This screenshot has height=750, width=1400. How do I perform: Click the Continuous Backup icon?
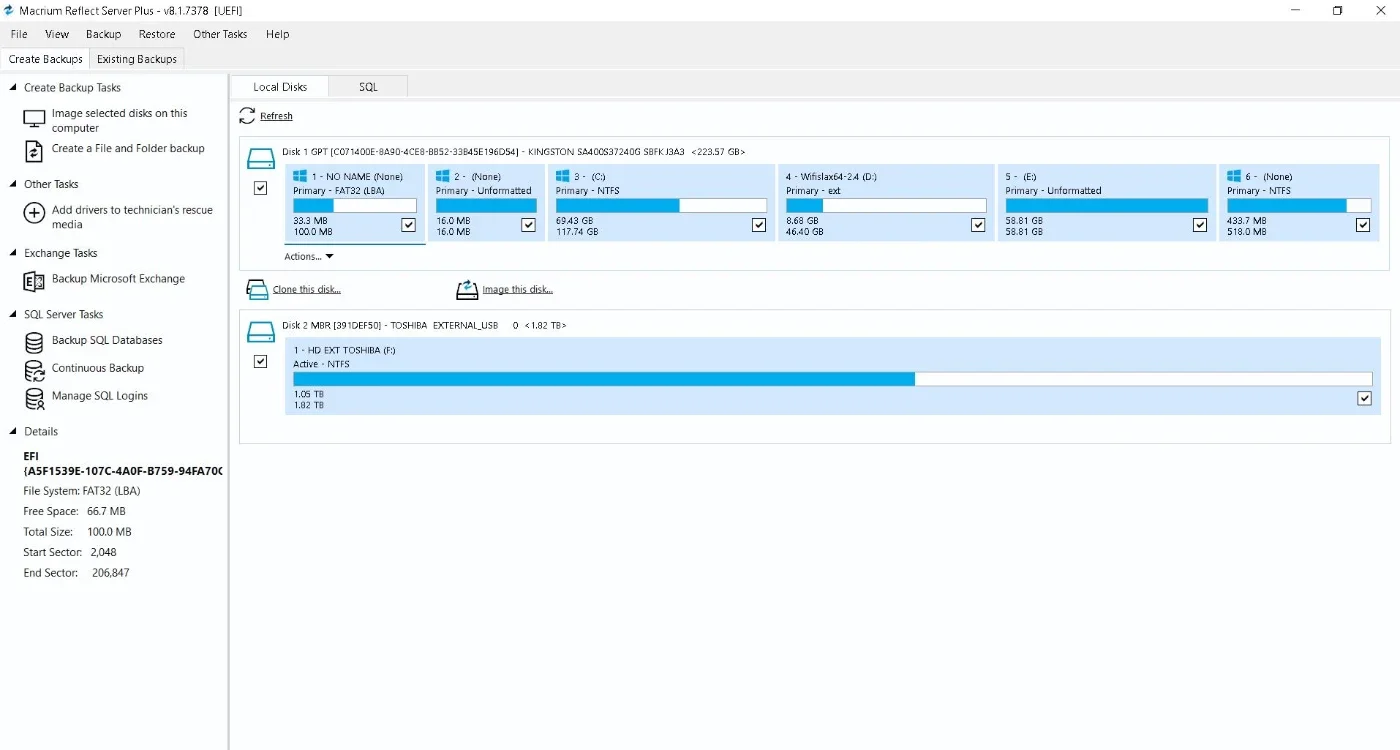[x=34, y=370]
